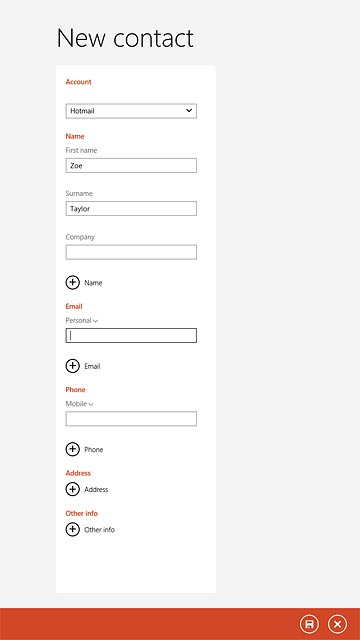360x640 pixels.
Task: Click the 'Name' add label text
Action: 93,283
